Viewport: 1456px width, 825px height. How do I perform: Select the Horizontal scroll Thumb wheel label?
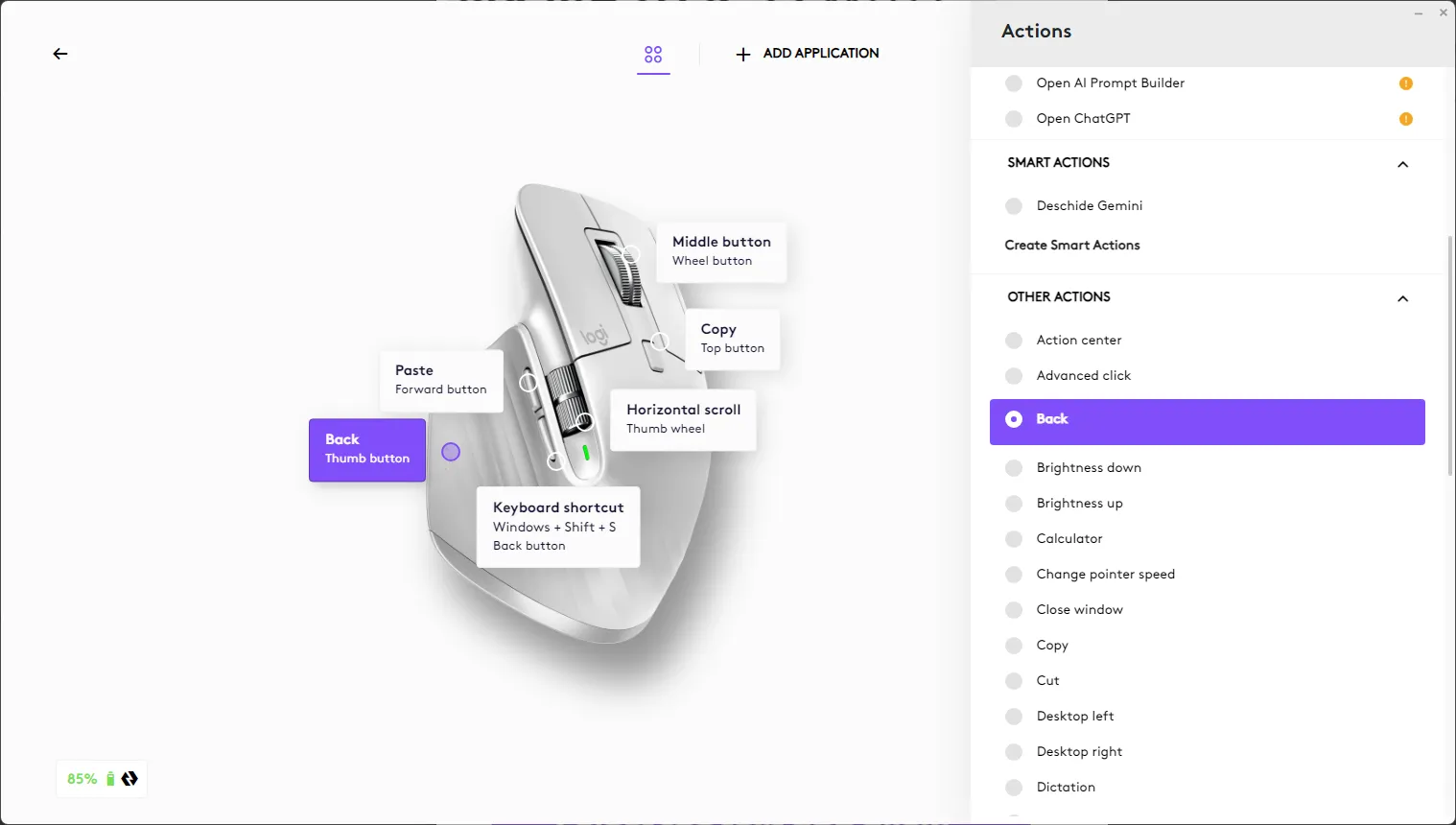[683, 419]
